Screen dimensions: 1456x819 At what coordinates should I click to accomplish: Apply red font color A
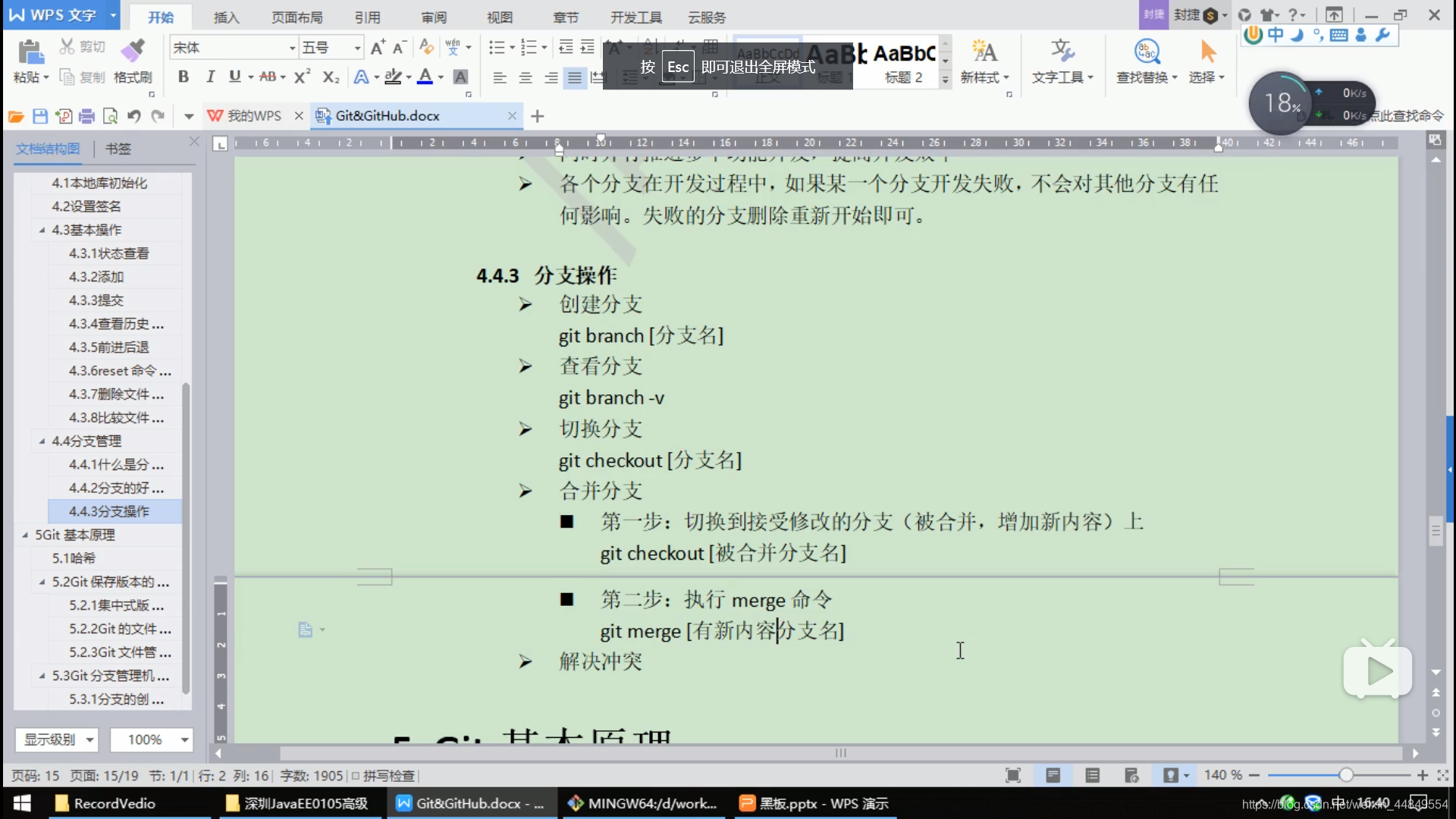[425, 77]
